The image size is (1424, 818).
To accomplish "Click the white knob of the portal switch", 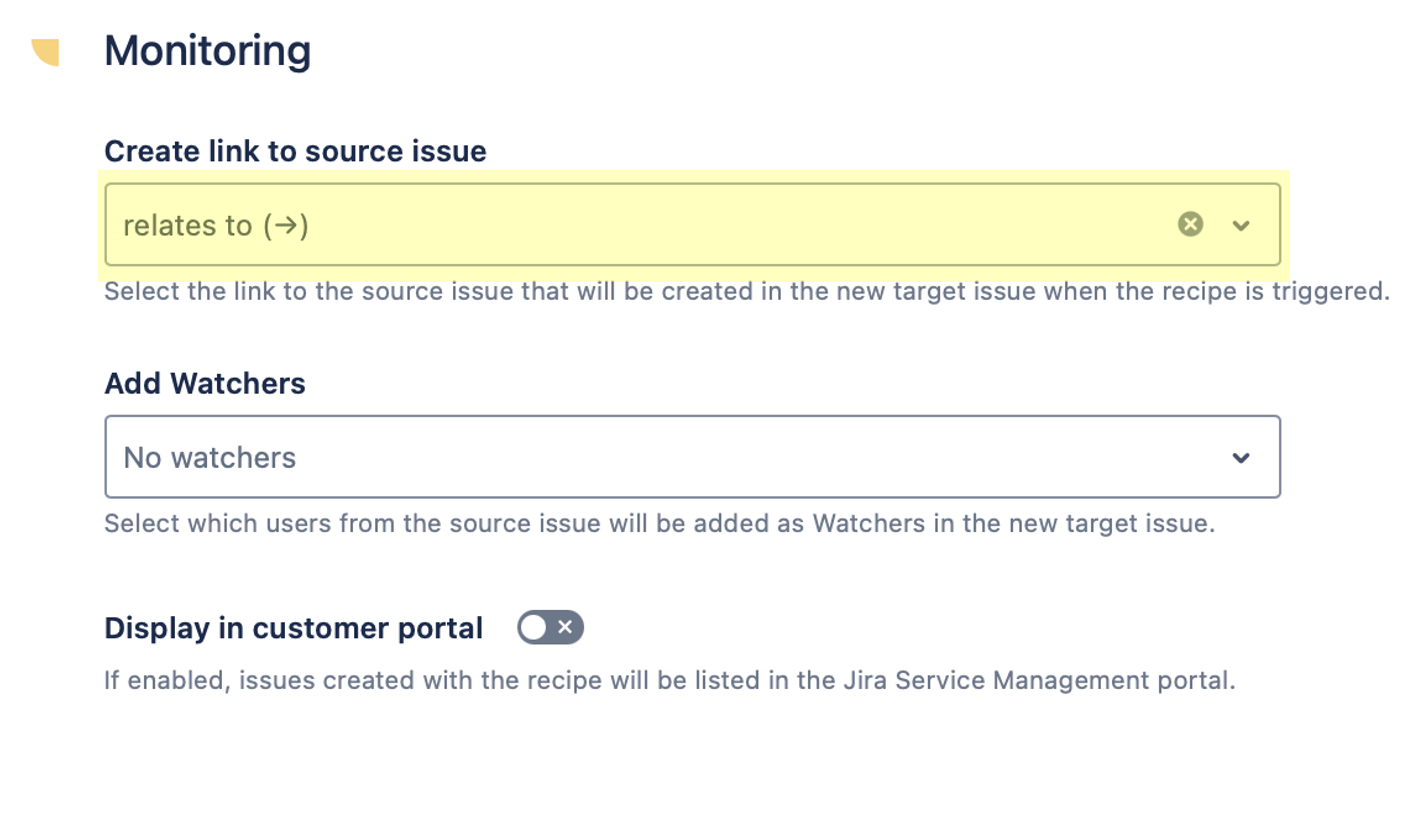I will [534, 627].
